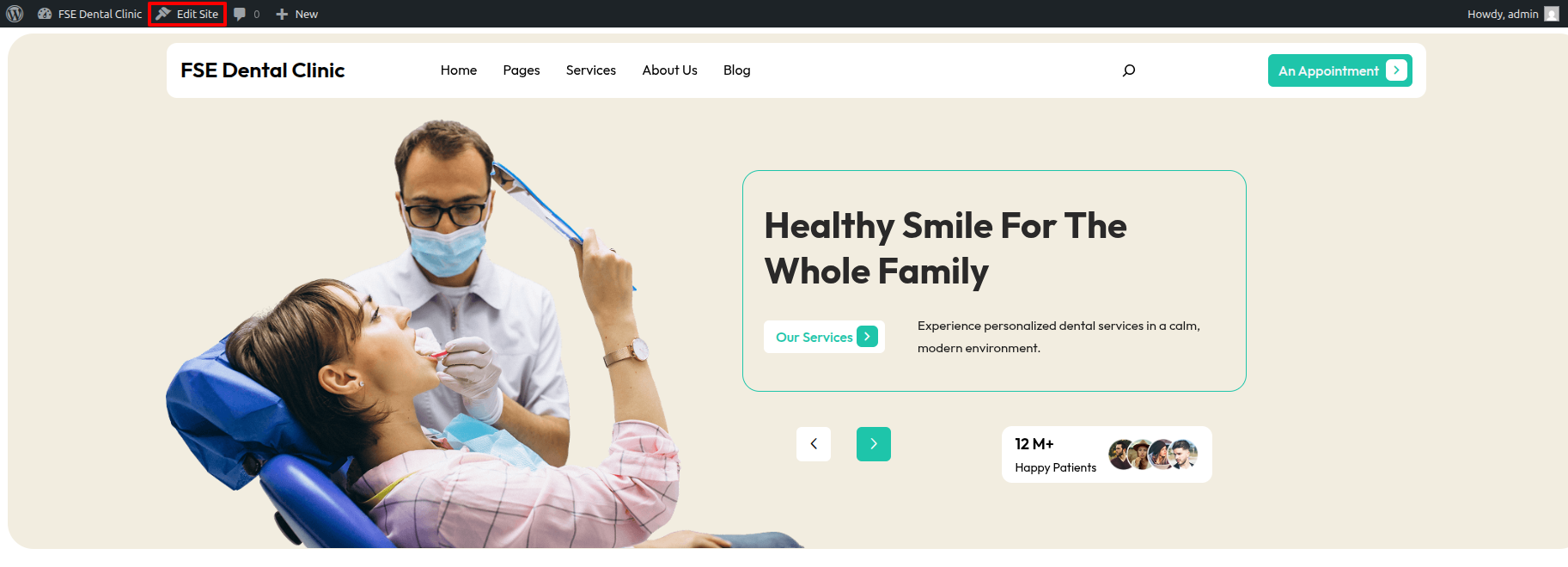Click the arrow icon on Our Services

tap(867, 337)
